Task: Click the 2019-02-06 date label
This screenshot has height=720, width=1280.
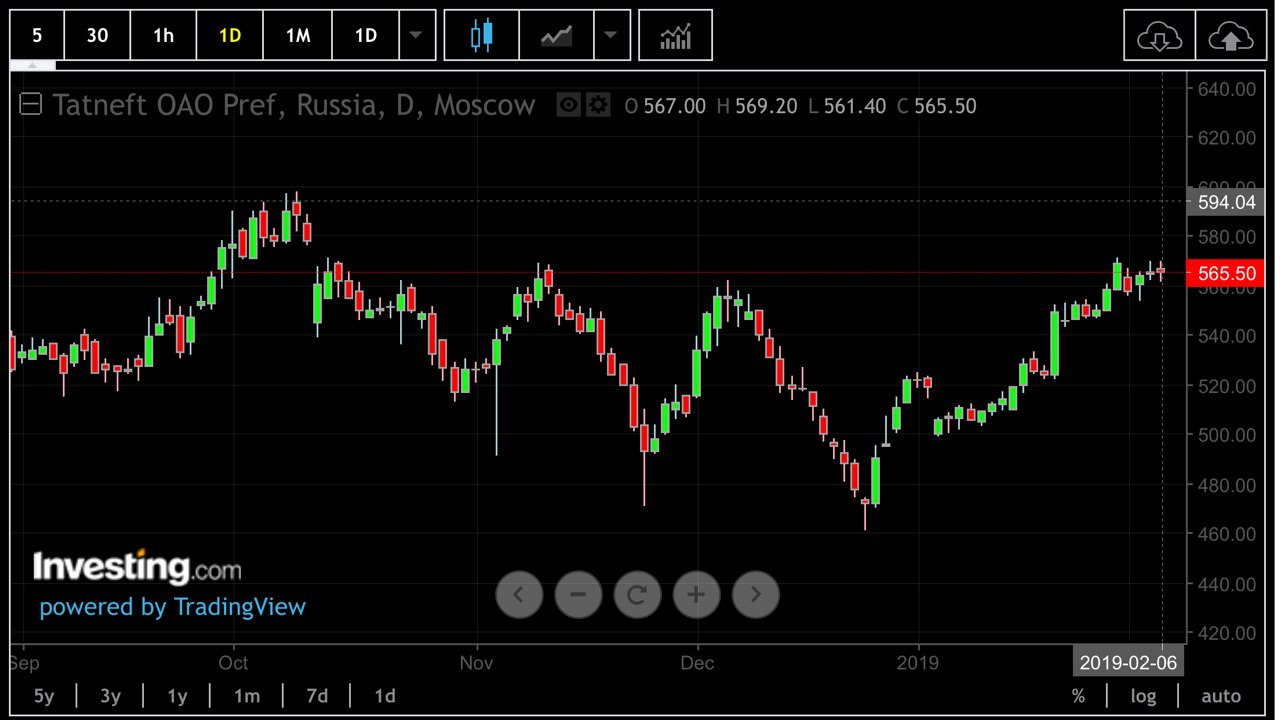Action: pyautogui.click(x=1128, y=662)
